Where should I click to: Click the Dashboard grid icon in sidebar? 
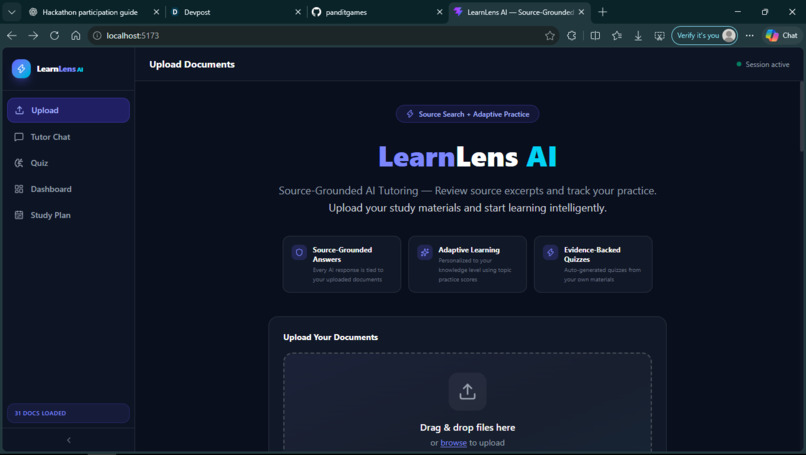pos(19,189)
